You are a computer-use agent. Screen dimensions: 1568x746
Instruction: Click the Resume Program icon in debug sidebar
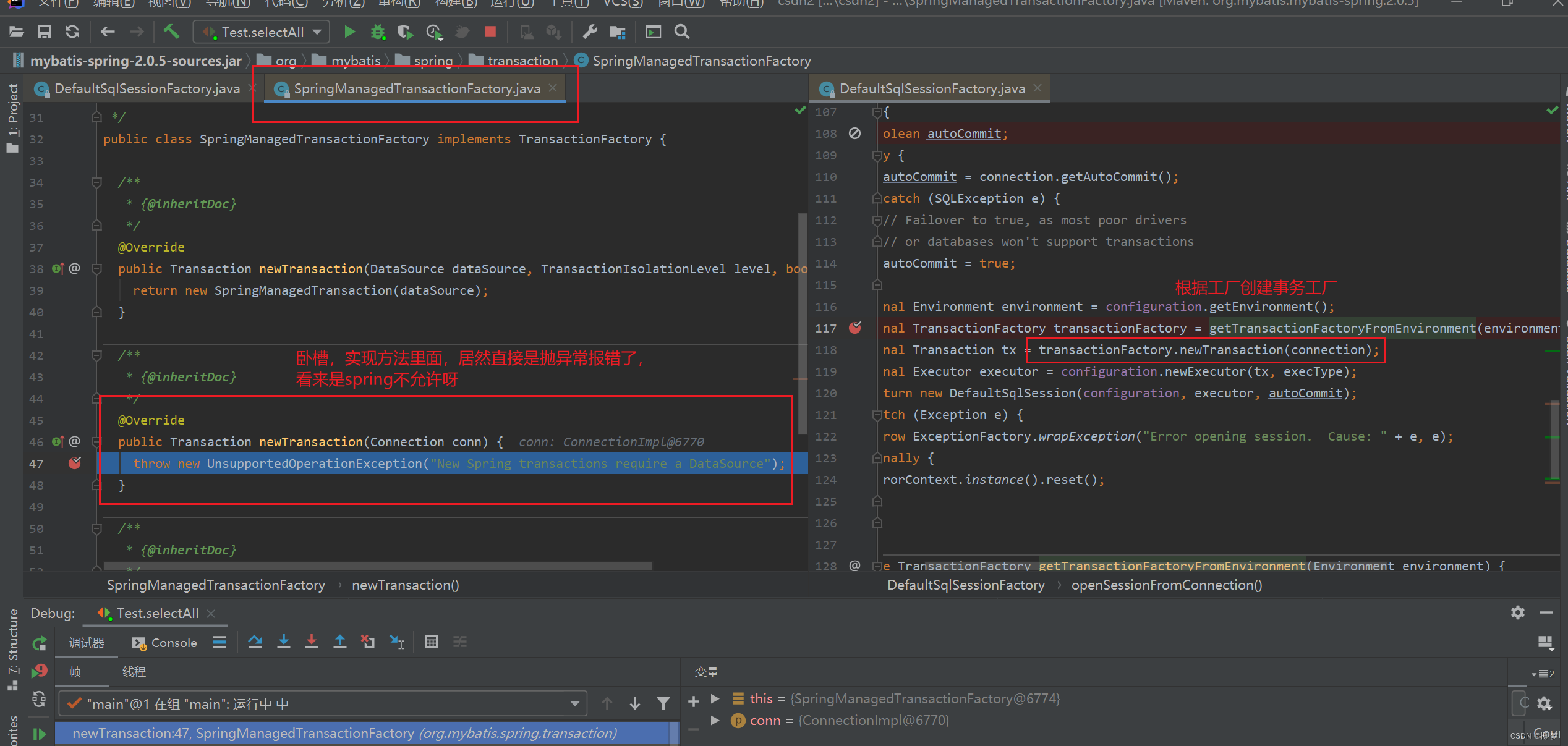pyautogui.click(x=39, y=734)
